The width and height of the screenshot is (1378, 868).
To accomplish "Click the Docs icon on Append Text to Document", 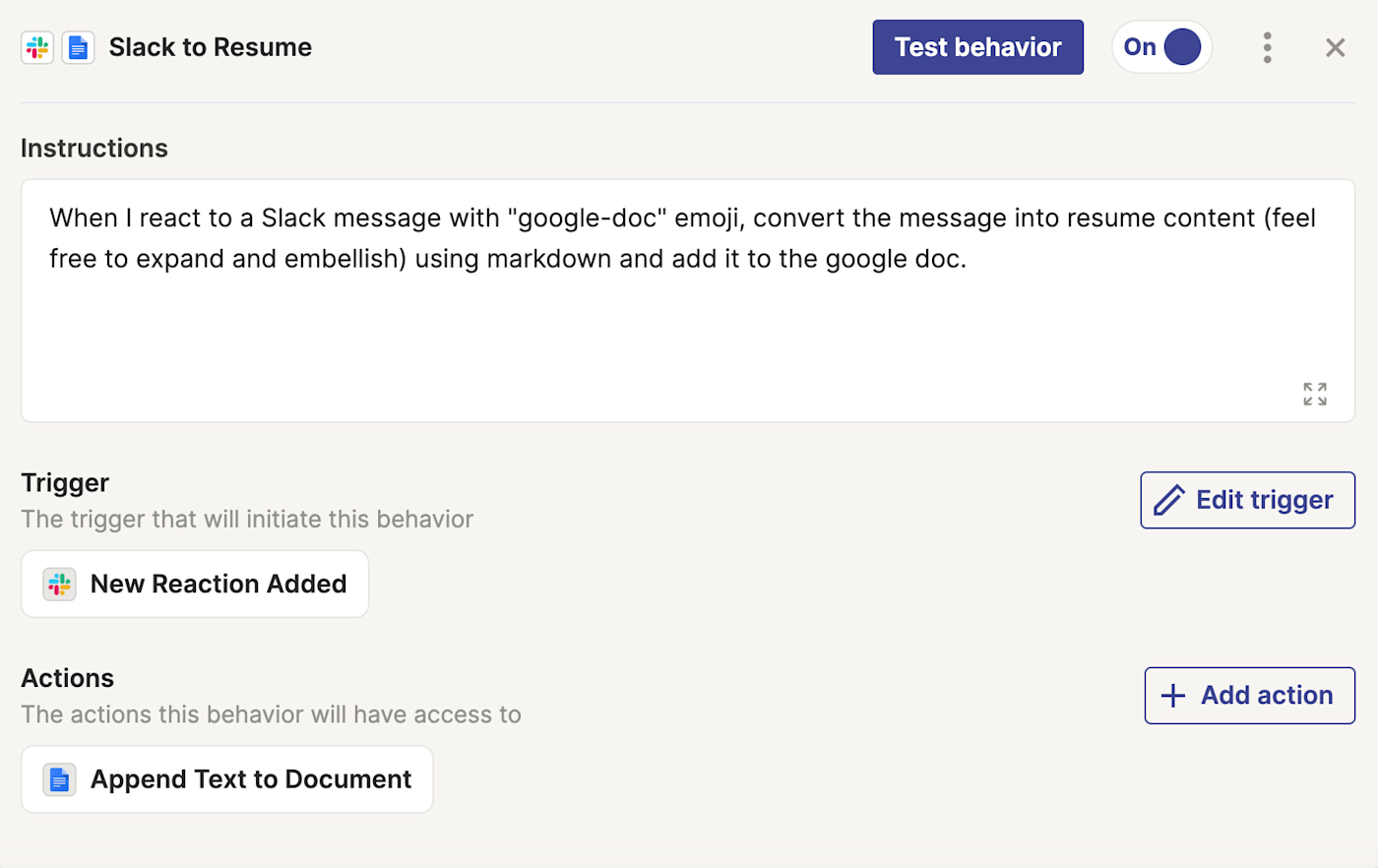I will [x=59, y=779].
